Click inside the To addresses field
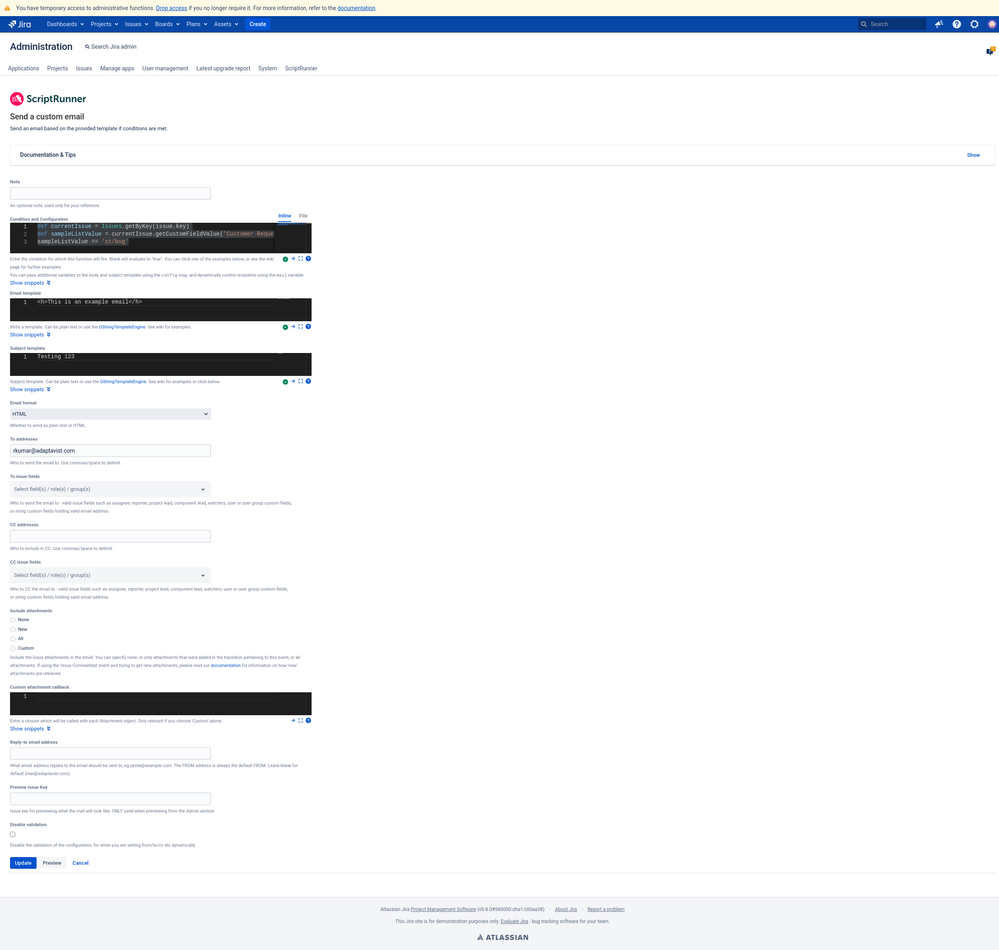This screenshot has height=950, width=999. 110,450
